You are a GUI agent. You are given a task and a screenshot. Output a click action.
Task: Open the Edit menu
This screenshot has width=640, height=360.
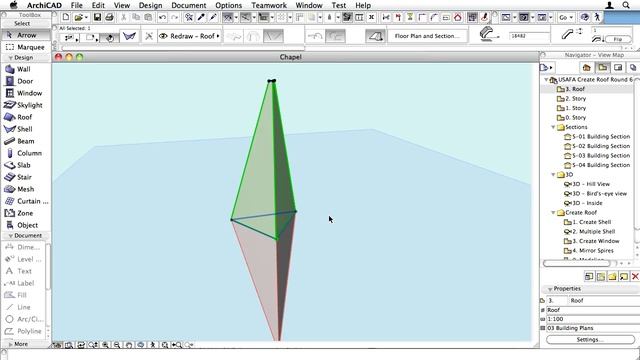[x=98, y=5]
